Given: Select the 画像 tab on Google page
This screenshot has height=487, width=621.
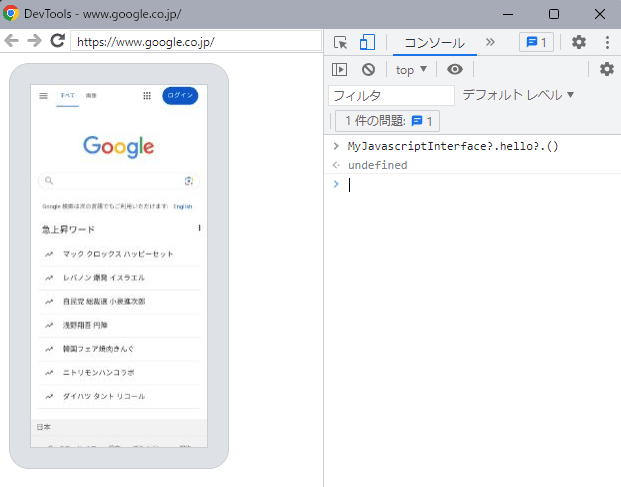Looking at the screenshot, I should click(x=91, y=95).
